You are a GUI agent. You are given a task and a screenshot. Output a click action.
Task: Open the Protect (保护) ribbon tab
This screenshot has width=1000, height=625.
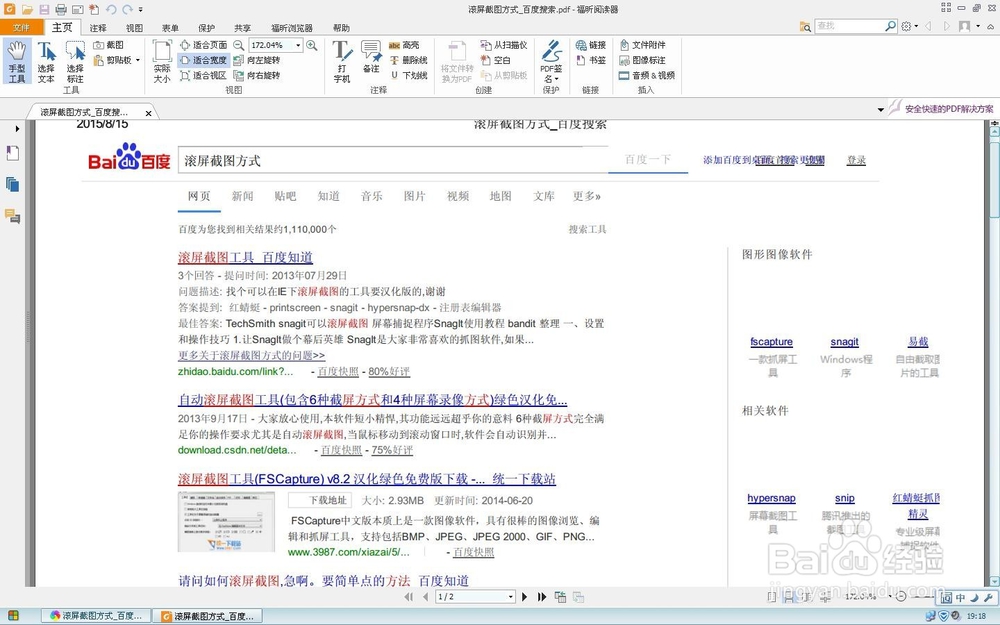(x=207, y=28)
